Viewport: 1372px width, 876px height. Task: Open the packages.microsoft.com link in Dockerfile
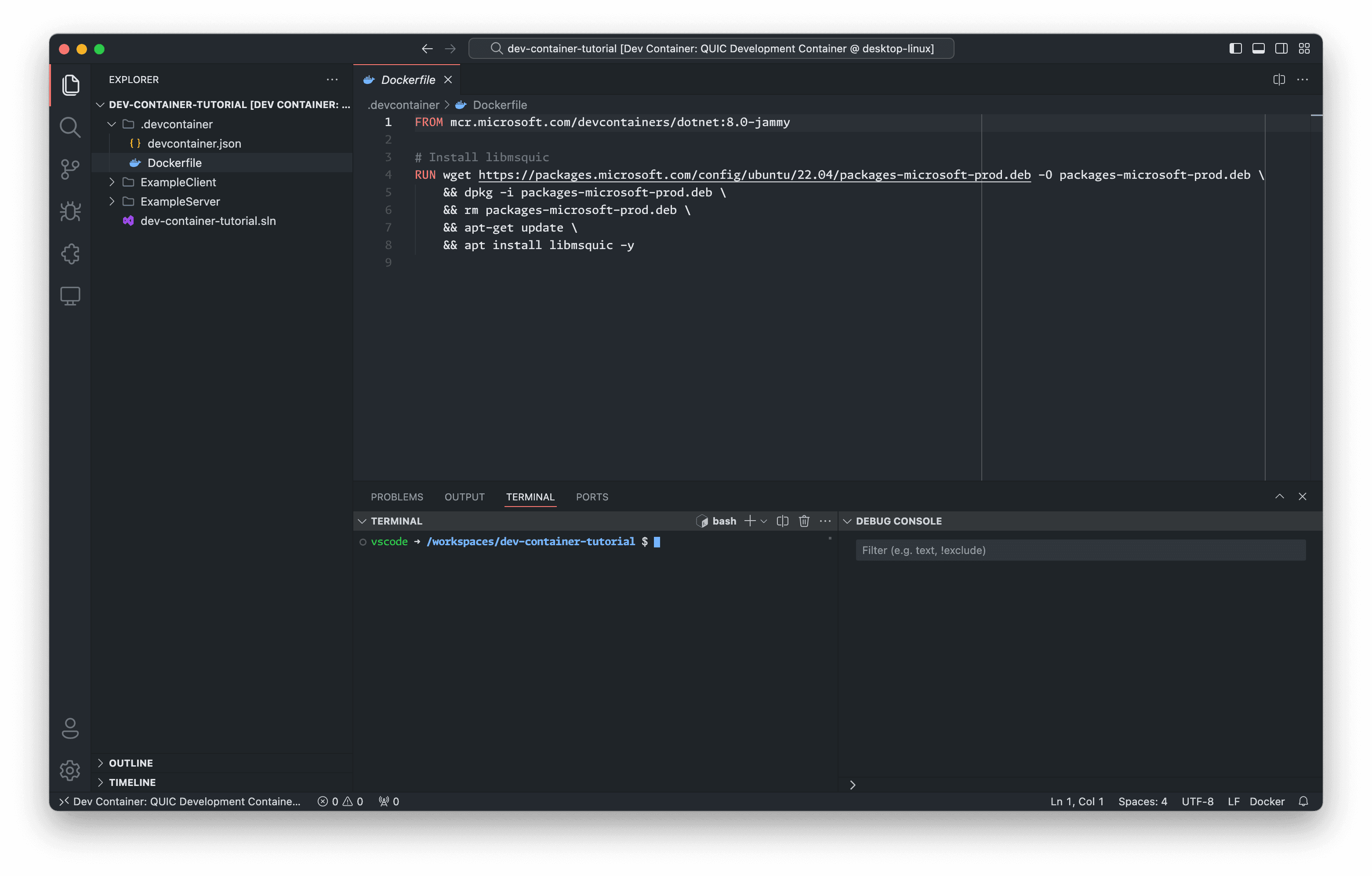coord(755,175)
